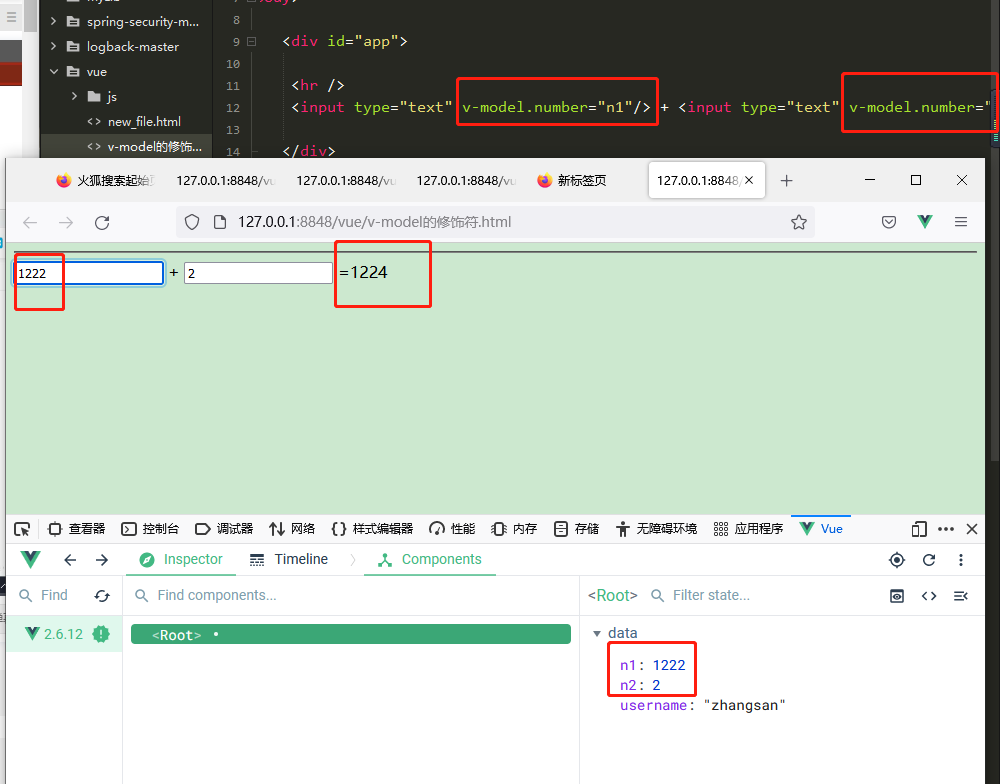The height and width of the screenshot is (784, 1000).
Task: Select Vue 2.6.12 app entry
Action: [x=64, y=634]
